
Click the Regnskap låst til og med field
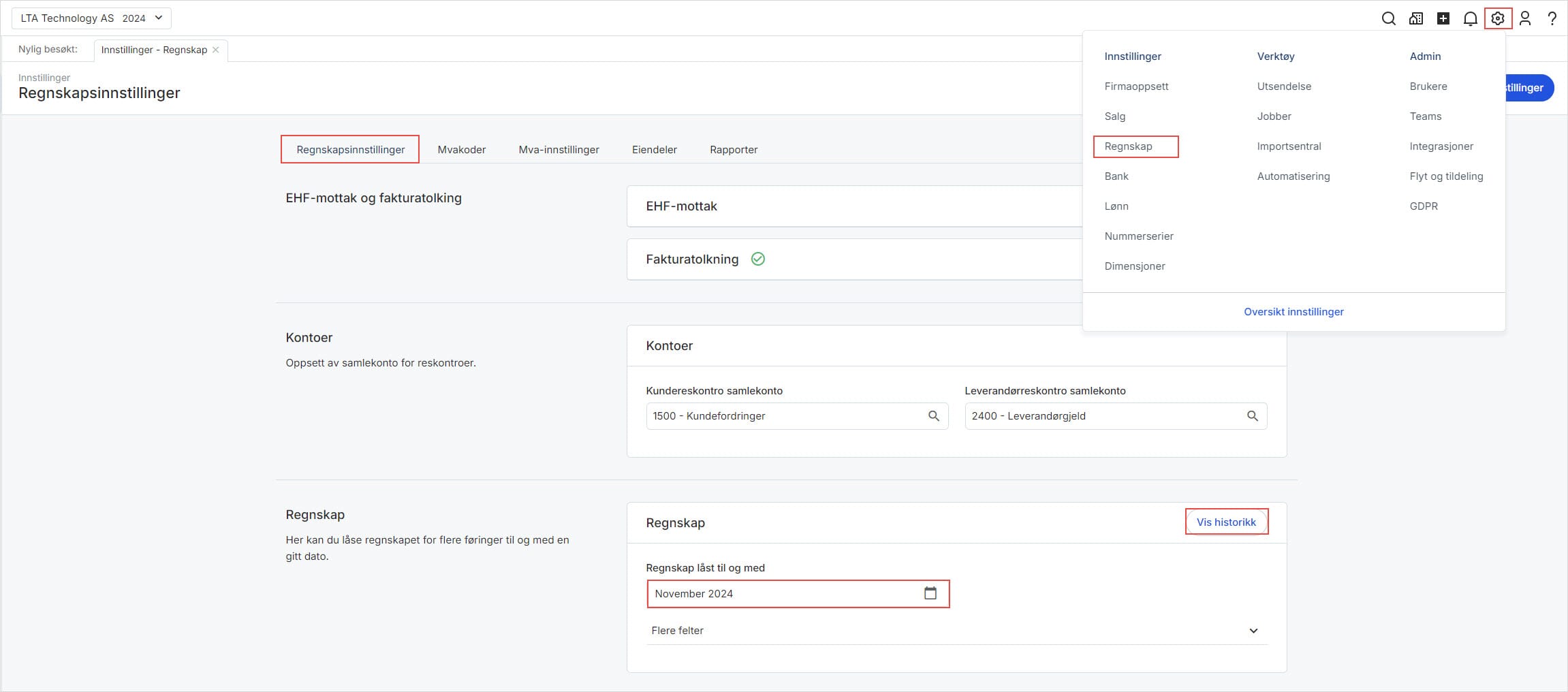[x=783, y=594]
